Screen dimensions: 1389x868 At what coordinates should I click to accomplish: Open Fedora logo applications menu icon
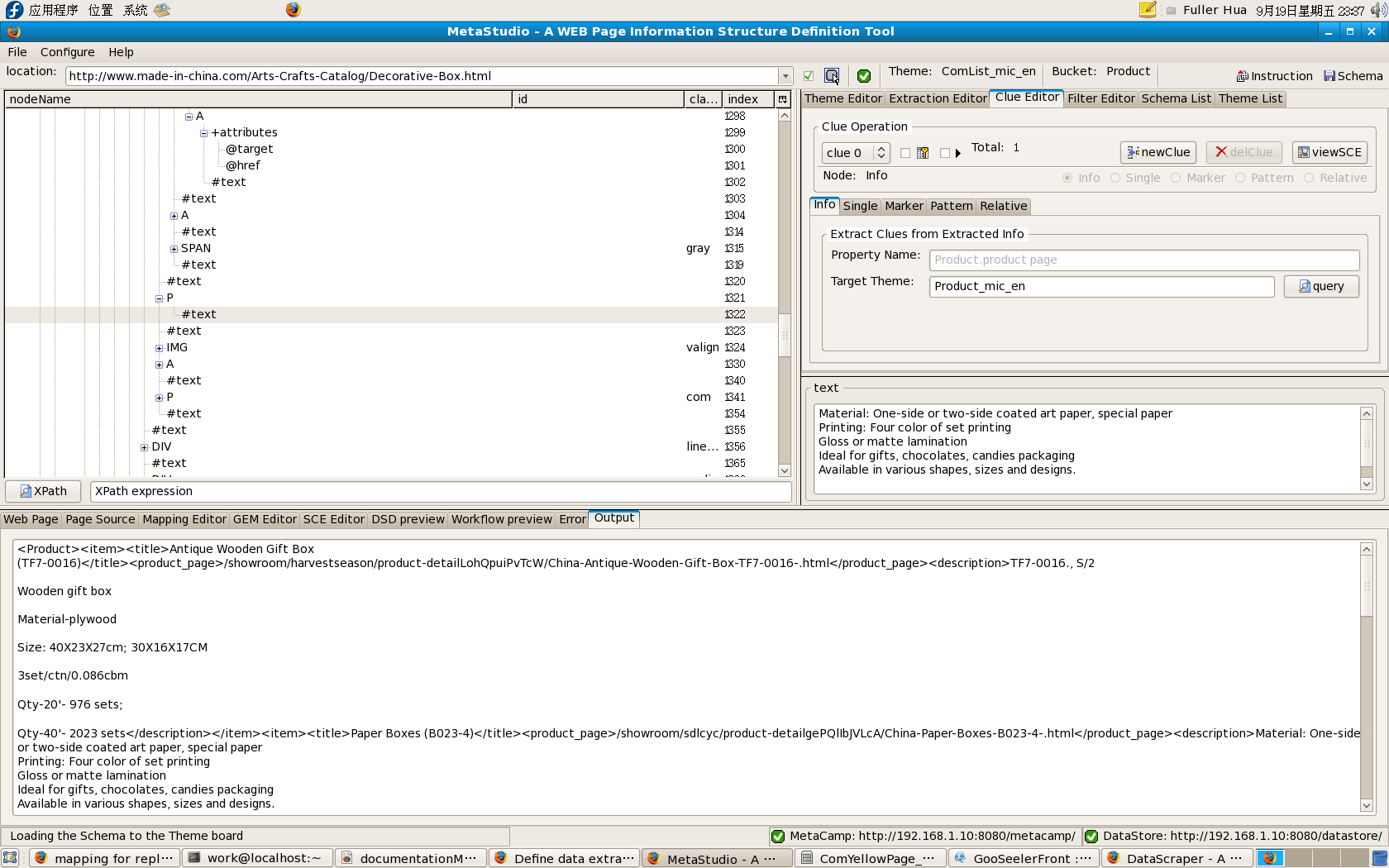click(x=14, y=10)
